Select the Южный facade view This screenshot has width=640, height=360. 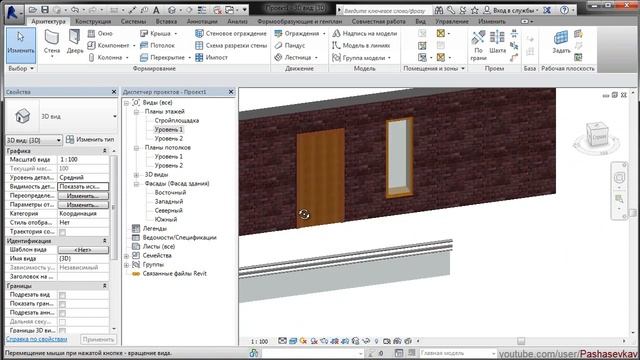tap(166, 220)
